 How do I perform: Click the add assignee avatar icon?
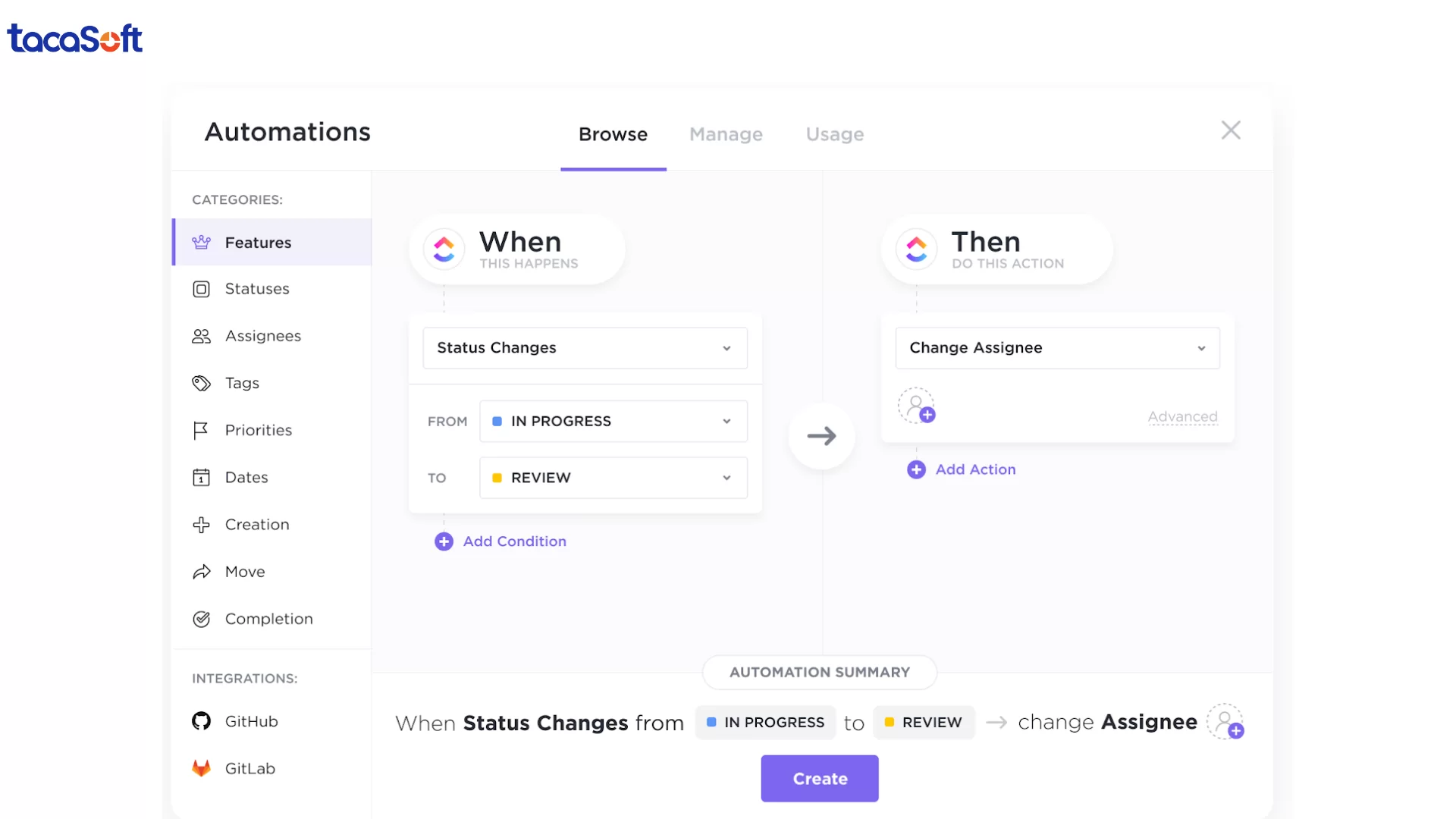[916, 406]
